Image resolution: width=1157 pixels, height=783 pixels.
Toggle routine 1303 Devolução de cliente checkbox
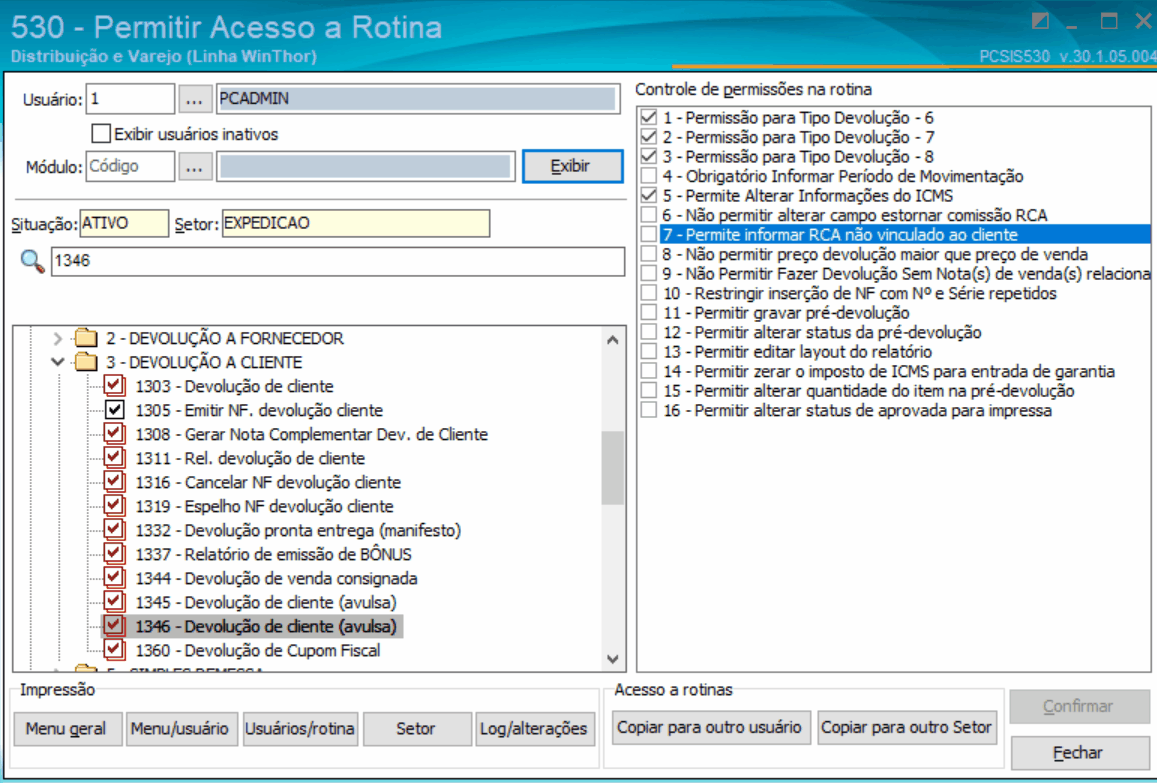click(114, 385)
